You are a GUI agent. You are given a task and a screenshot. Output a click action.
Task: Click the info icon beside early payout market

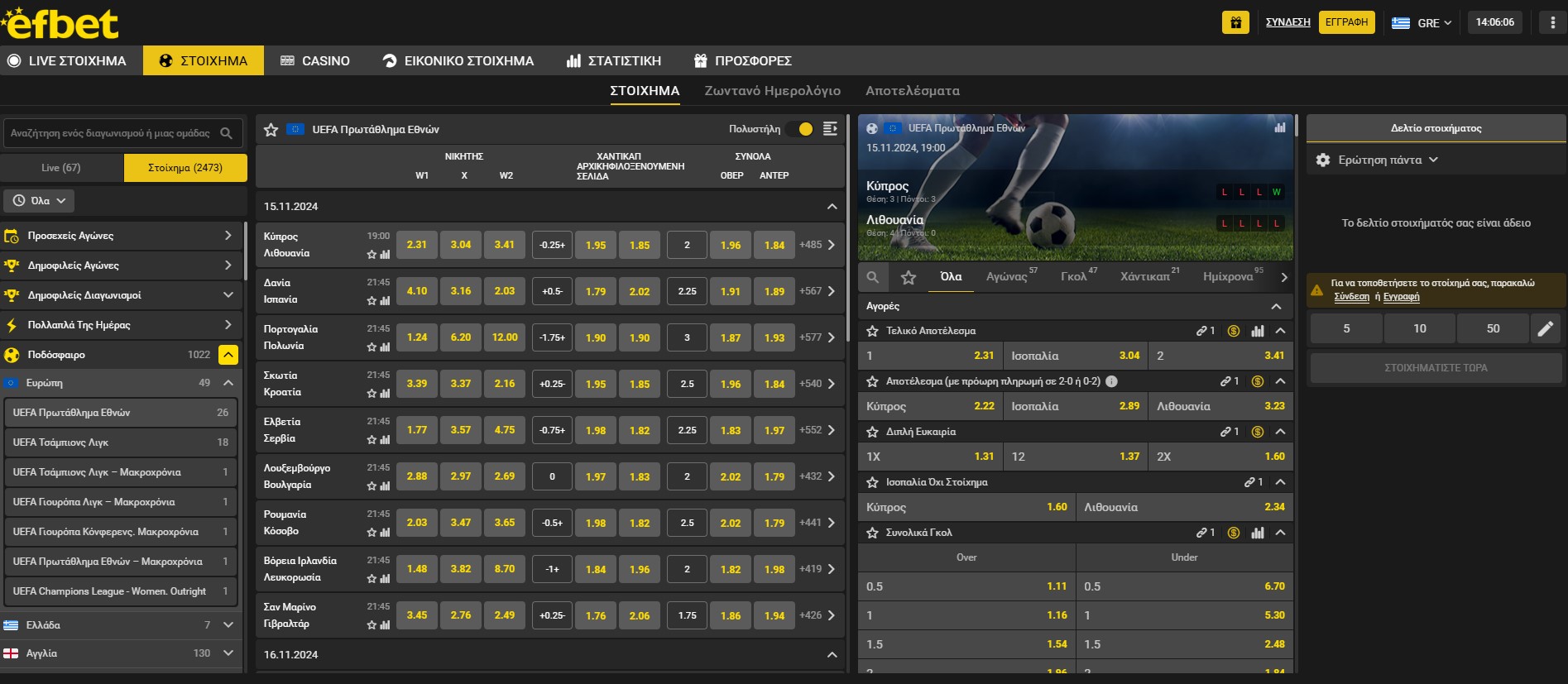tap(1111, 381)
